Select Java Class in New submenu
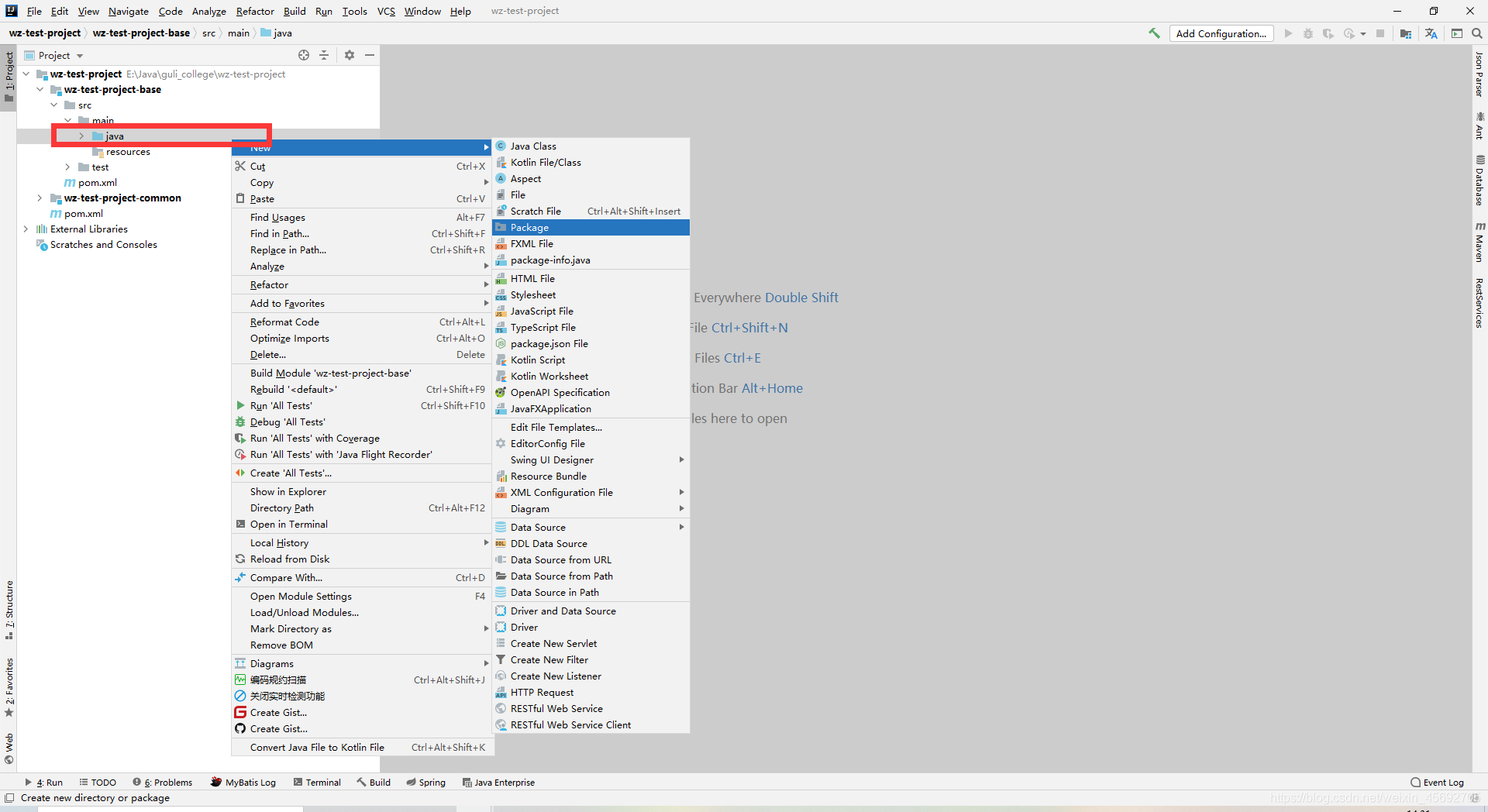The height and width of the screenshot is (812, 1488). 591,146
